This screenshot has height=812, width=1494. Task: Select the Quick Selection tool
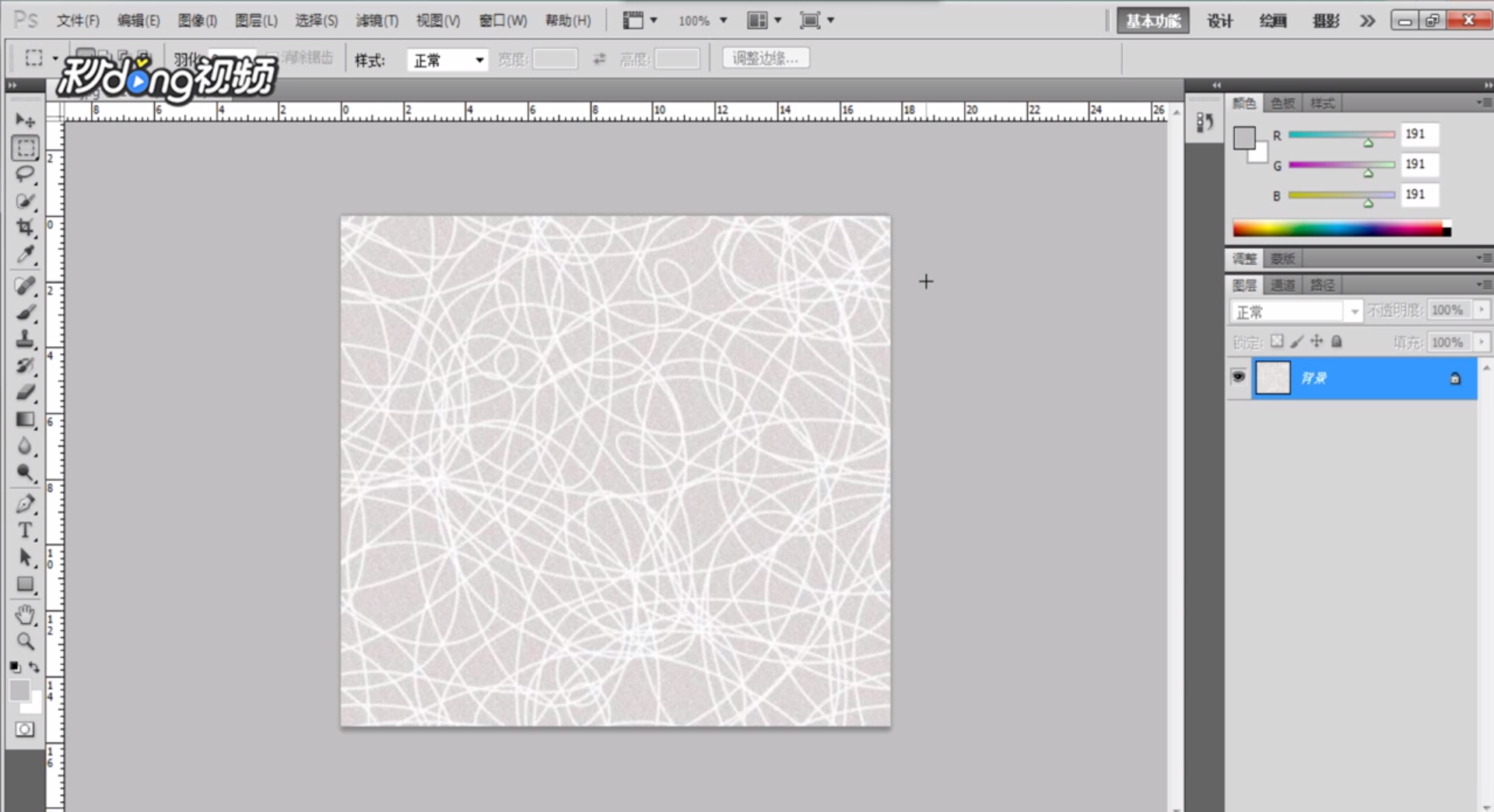point(25,201)
